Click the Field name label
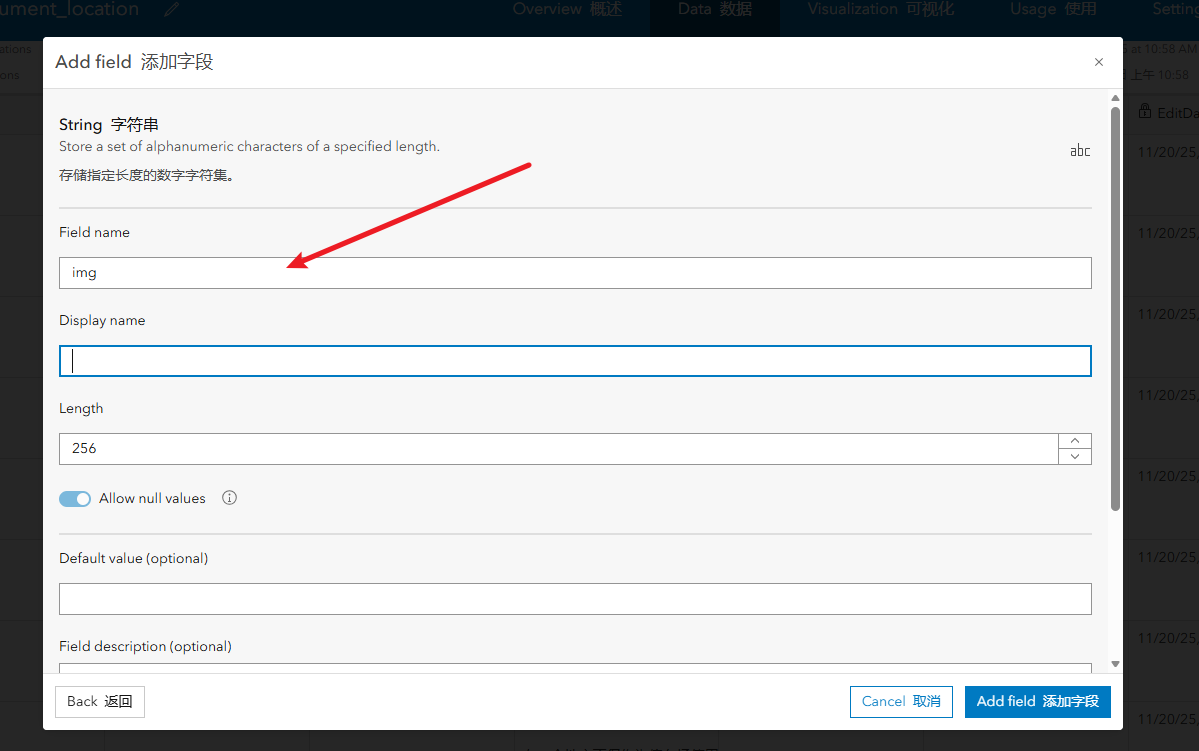Screen dimensions: 1199x751 (x=94, y=232)
